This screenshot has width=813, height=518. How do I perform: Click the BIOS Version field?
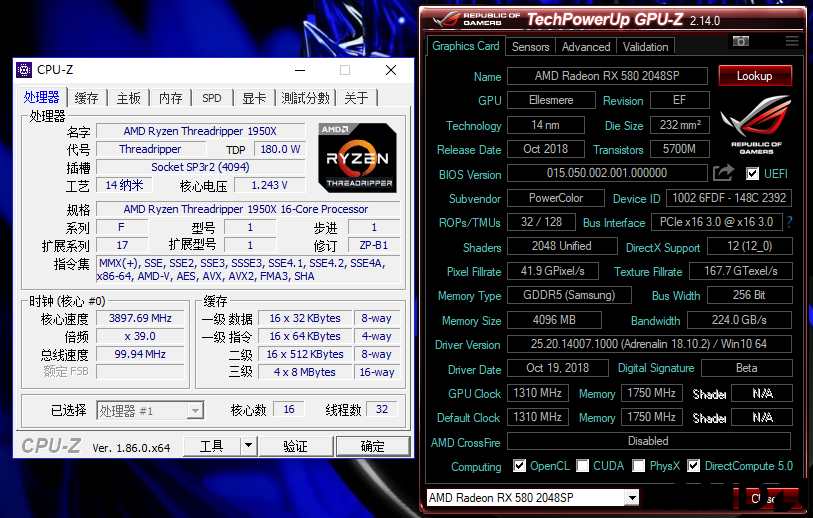[x=607, y=173]
